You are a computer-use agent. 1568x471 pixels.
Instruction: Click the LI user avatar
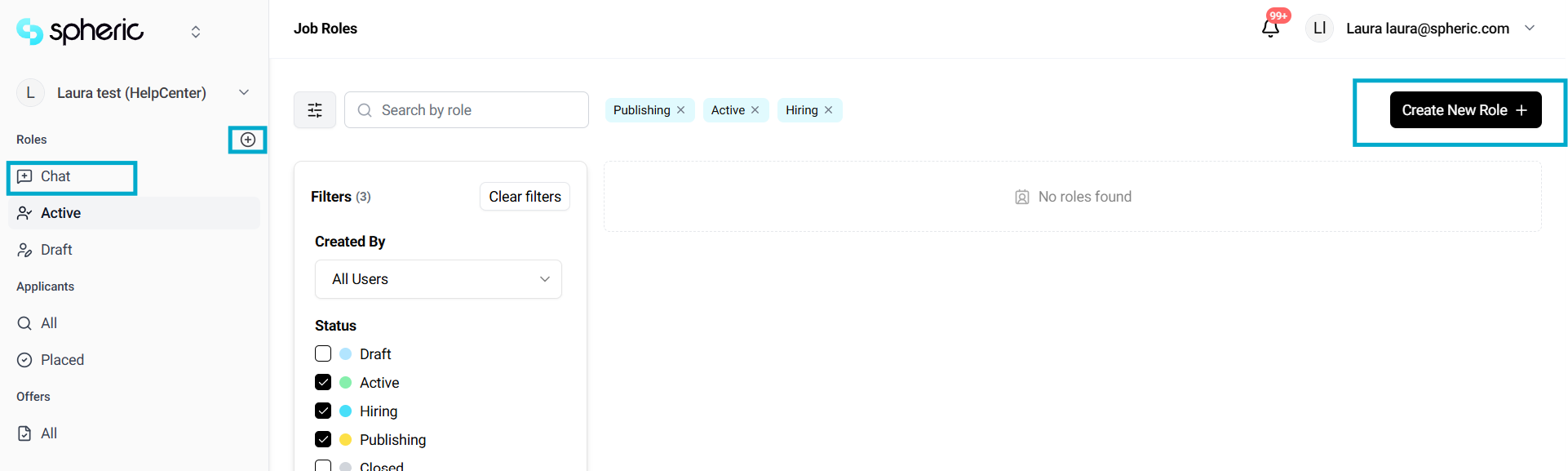pyautogui.click(x=1319, y=29)
